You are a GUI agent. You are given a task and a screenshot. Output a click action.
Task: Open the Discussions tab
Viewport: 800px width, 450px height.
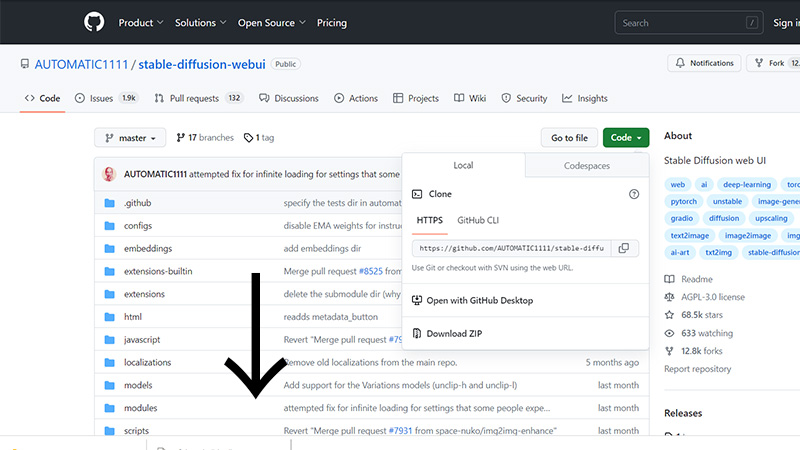289,98
